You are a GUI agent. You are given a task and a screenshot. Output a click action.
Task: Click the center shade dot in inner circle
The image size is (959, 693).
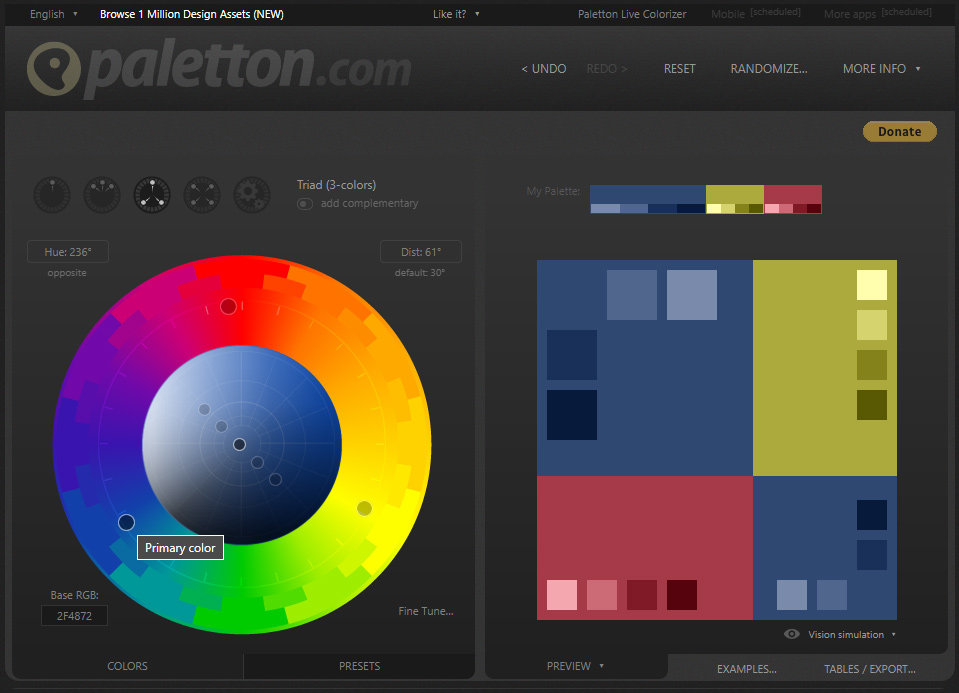click(x=239, y=445)
